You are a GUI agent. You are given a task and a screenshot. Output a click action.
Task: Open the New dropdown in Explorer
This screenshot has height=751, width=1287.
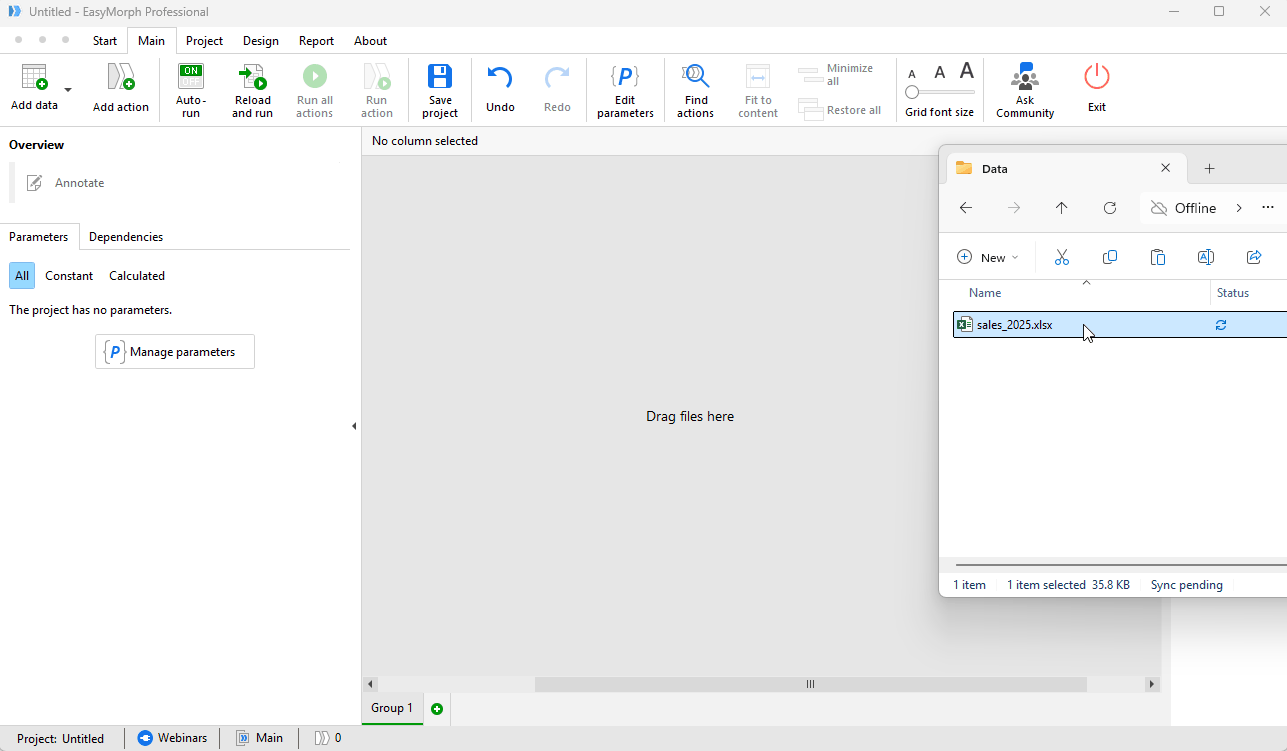[988, 257]
